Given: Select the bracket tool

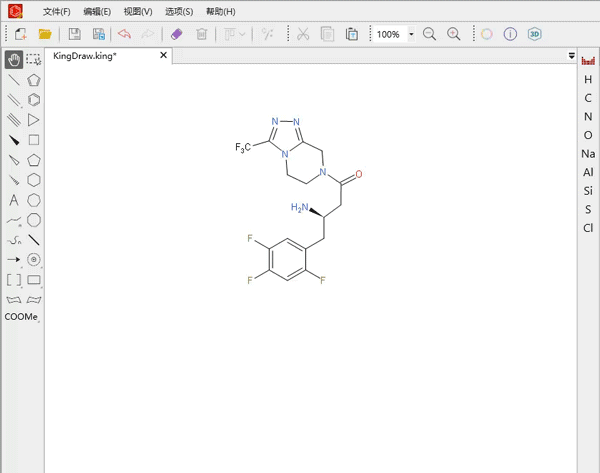Looking at the screenshot, I should 14,280.
